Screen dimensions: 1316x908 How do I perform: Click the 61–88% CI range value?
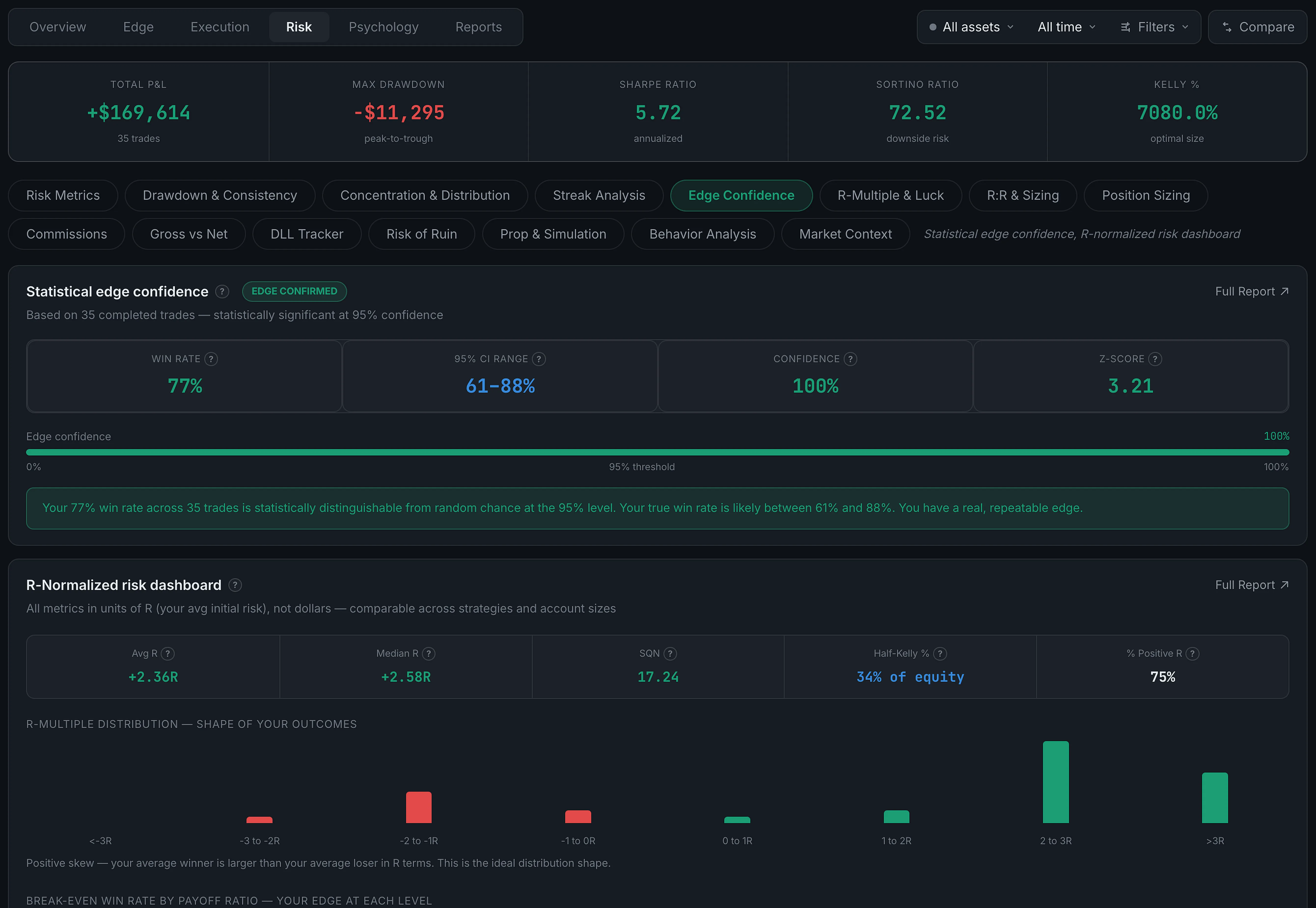point(500,386)
